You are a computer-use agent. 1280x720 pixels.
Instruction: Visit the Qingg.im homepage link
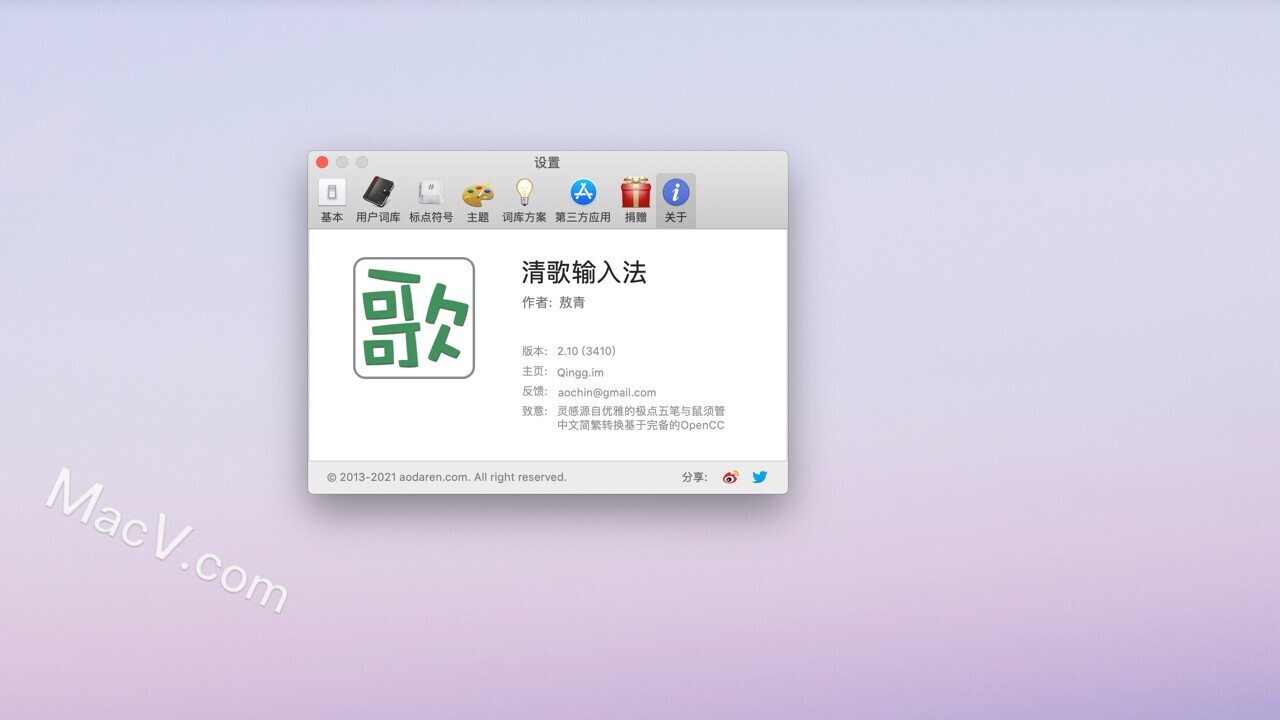(x=582, y=371)
